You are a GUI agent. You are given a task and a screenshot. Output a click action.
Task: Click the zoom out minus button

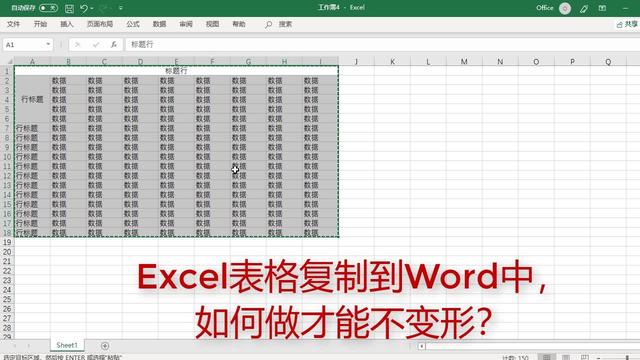(598, 358)
